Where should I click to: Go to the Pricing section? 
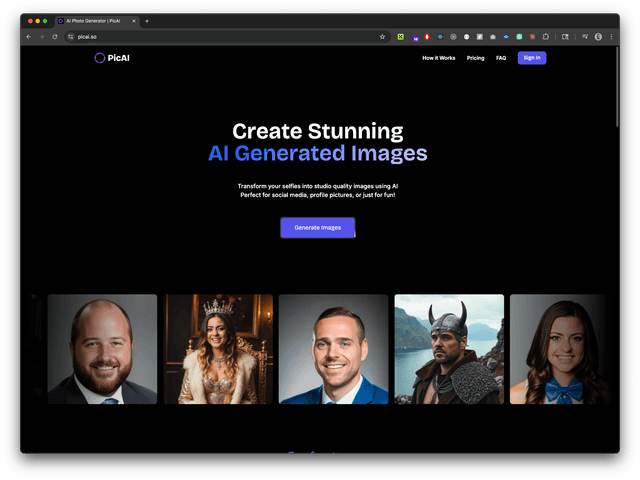coord(475,58)
